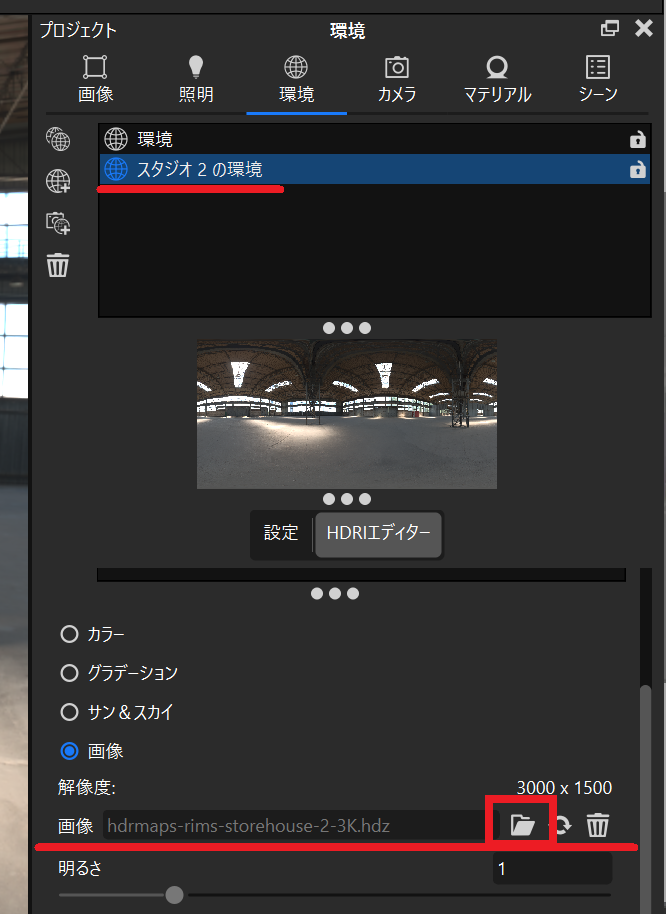Click the three-dot divider below environment list
The width and height of the screenshot is (666, 914).
(x=347, y=328)
